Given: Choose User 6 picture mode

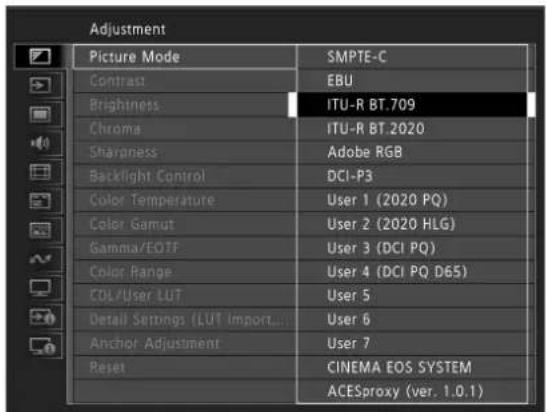Looking at the screenshot, I should pos(413,320).
